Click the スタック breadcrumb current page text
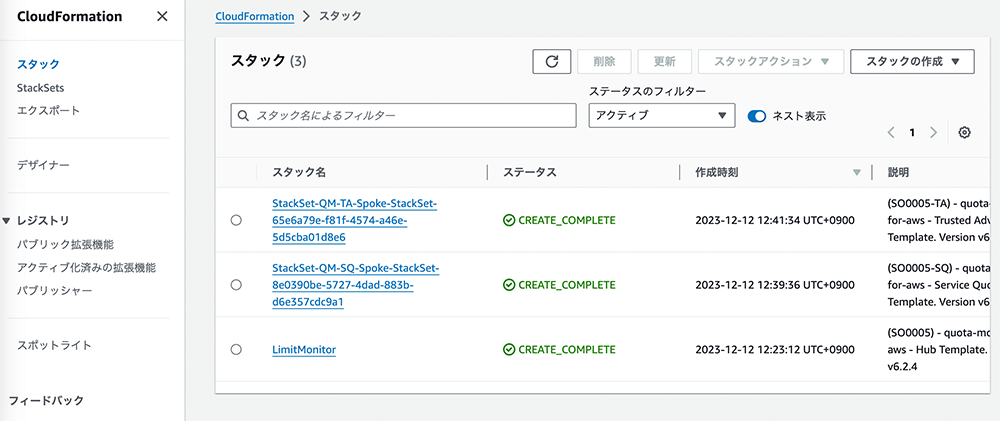 click(339, 16)
